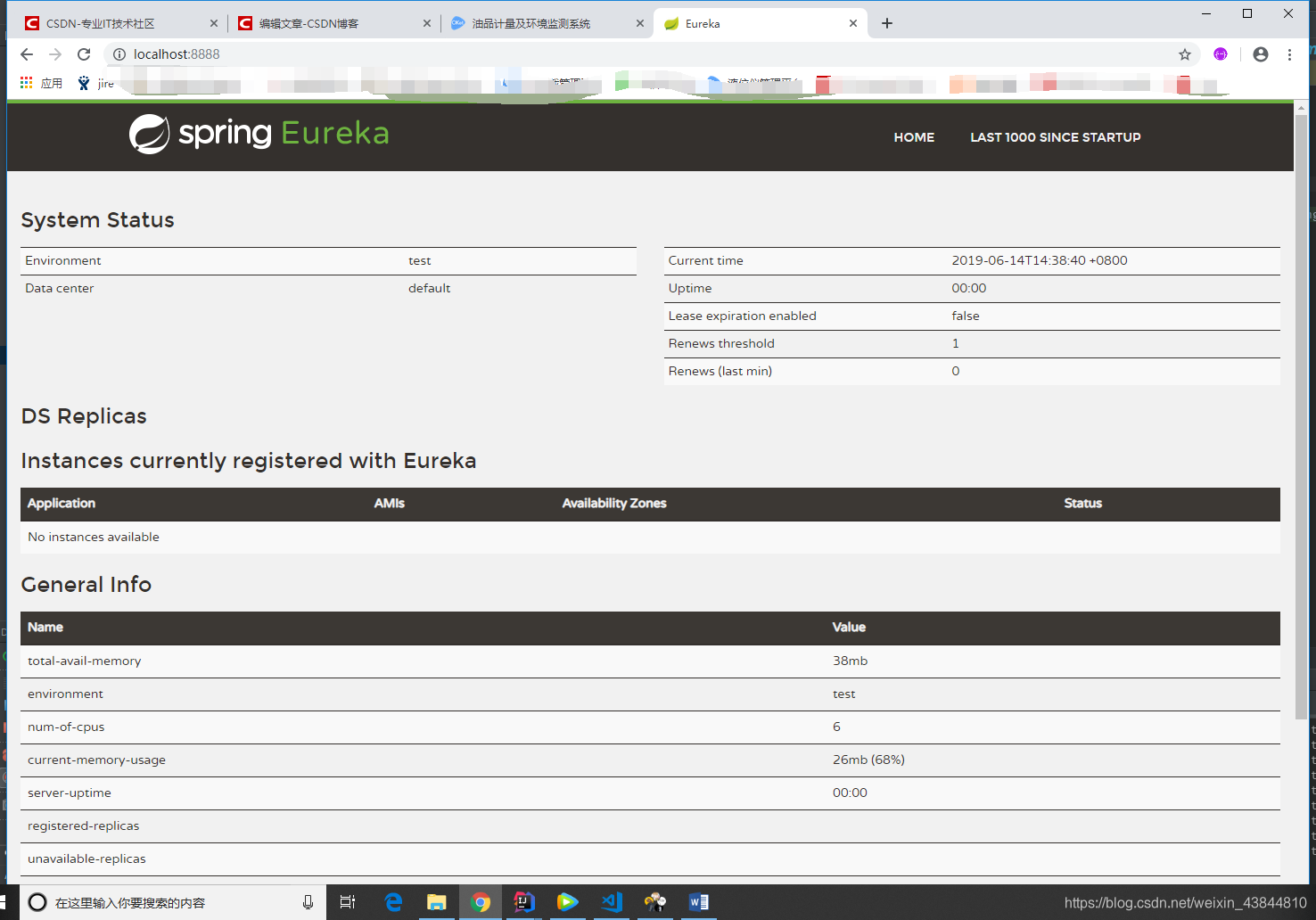
Task: Open File Explorer from the taskbar
Action: pos(436,902)
